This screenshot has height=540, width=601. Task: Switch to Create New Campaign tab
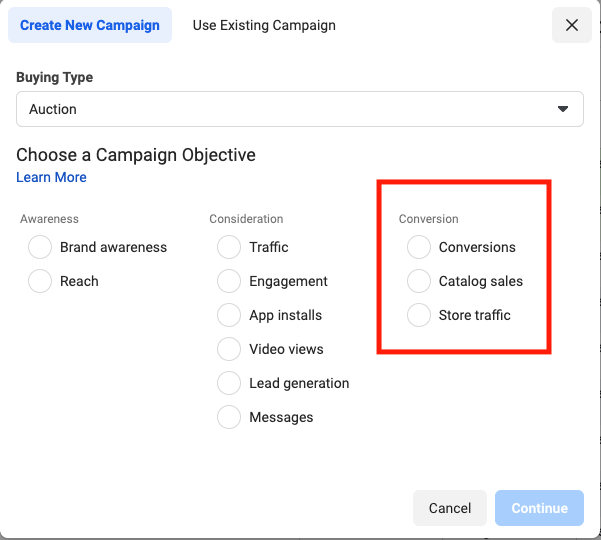[90, 25]
